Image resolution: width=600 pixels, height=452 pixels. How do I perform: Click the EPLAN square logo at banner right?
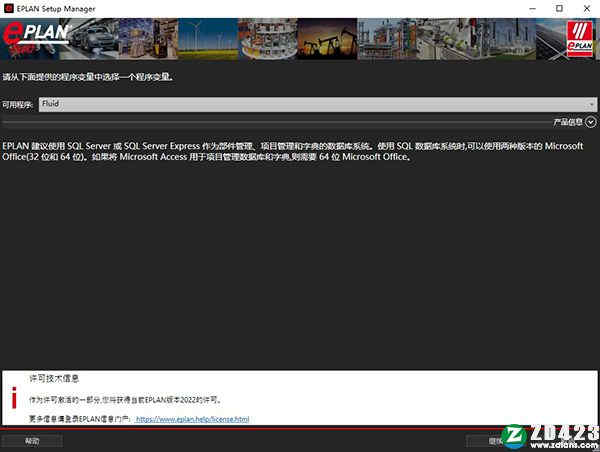580,39
